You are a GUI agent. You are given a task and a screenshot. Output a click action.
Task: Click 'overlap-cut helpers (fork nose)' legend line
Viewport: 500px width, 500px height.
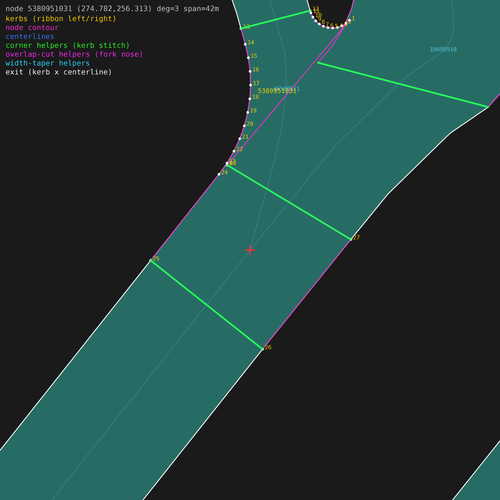[74, 54]
